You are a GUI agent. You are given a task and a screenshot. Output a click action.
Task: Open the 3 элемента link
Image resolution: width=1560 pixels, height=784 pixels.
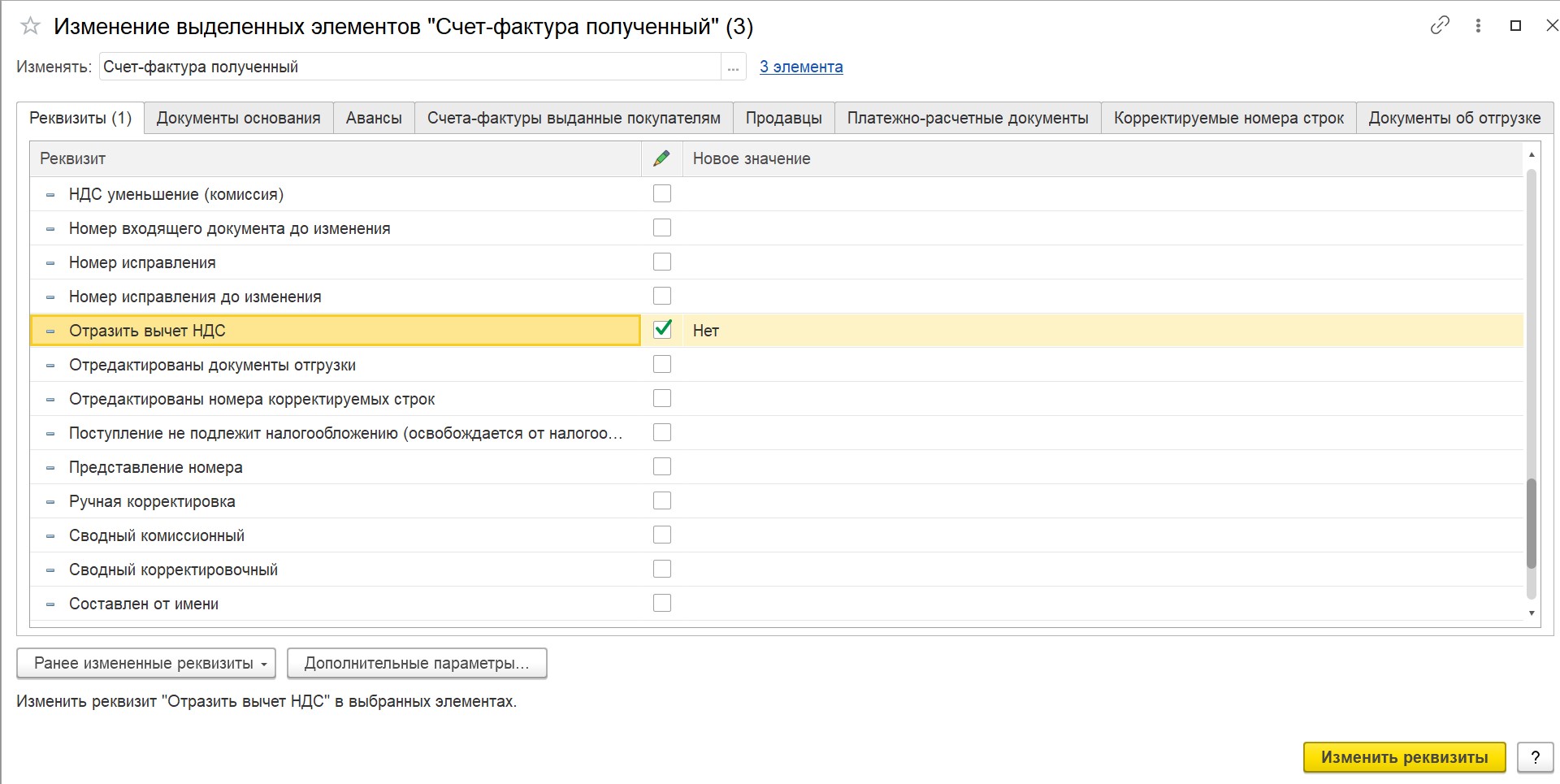click(801, 67)
